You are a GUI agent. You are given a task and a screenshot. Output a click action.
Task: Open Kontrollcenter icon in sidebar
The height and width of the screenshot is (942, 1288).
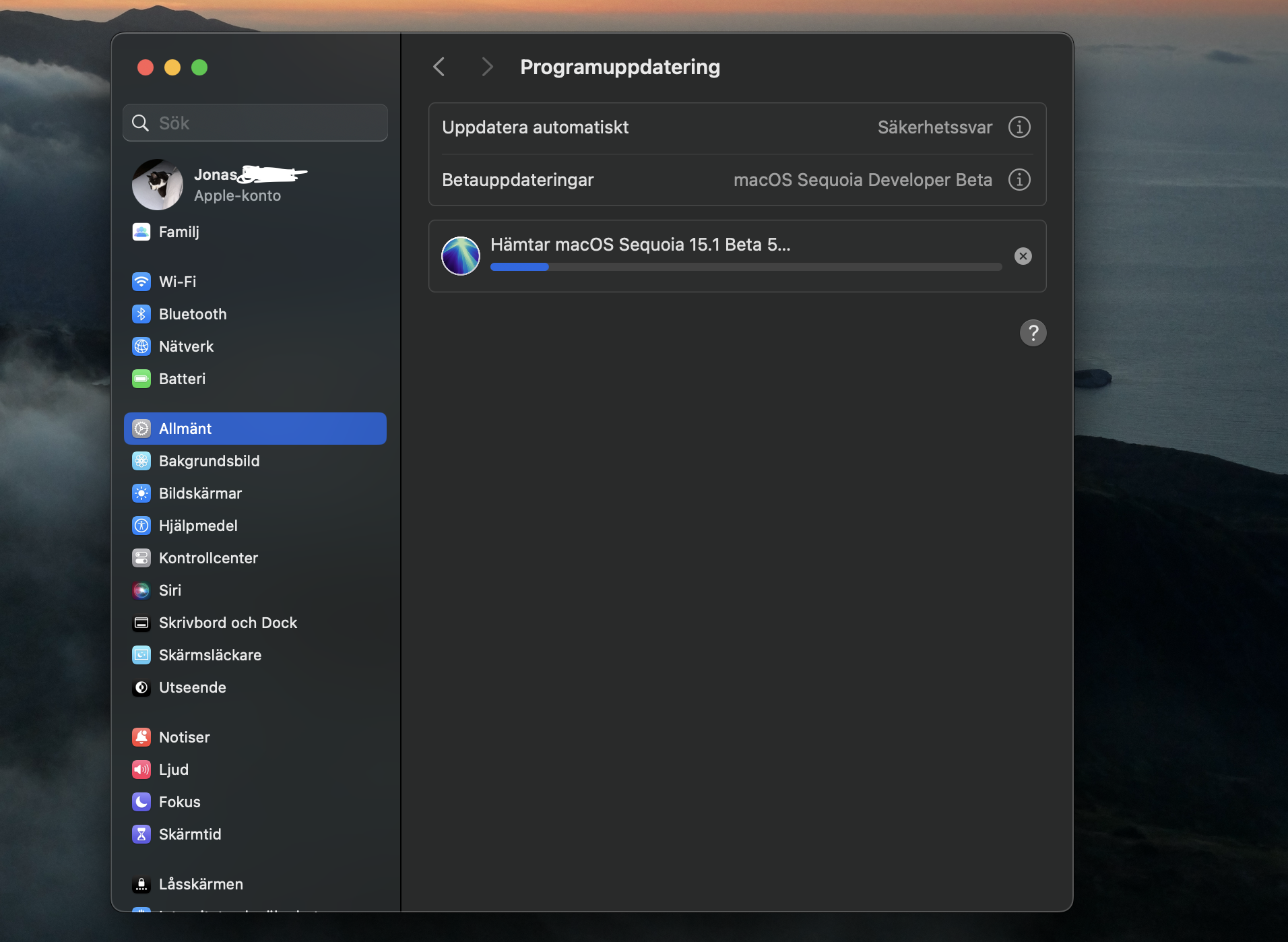click(x=141, y=558)
